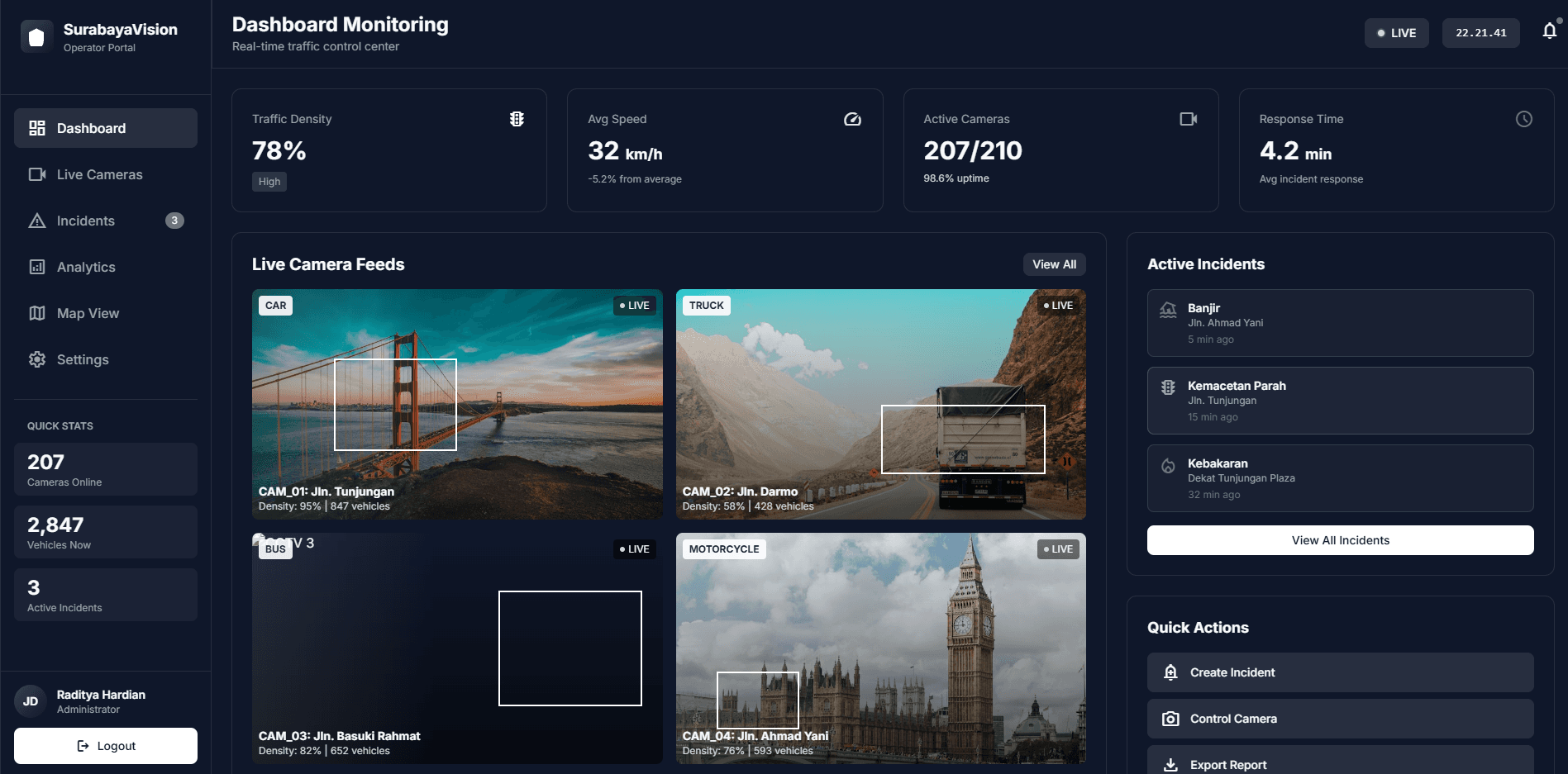The image size is (1568, 774).
Task: Click the fire icon beside Kebakaran incident
Action: click(x=1168, y=466)
